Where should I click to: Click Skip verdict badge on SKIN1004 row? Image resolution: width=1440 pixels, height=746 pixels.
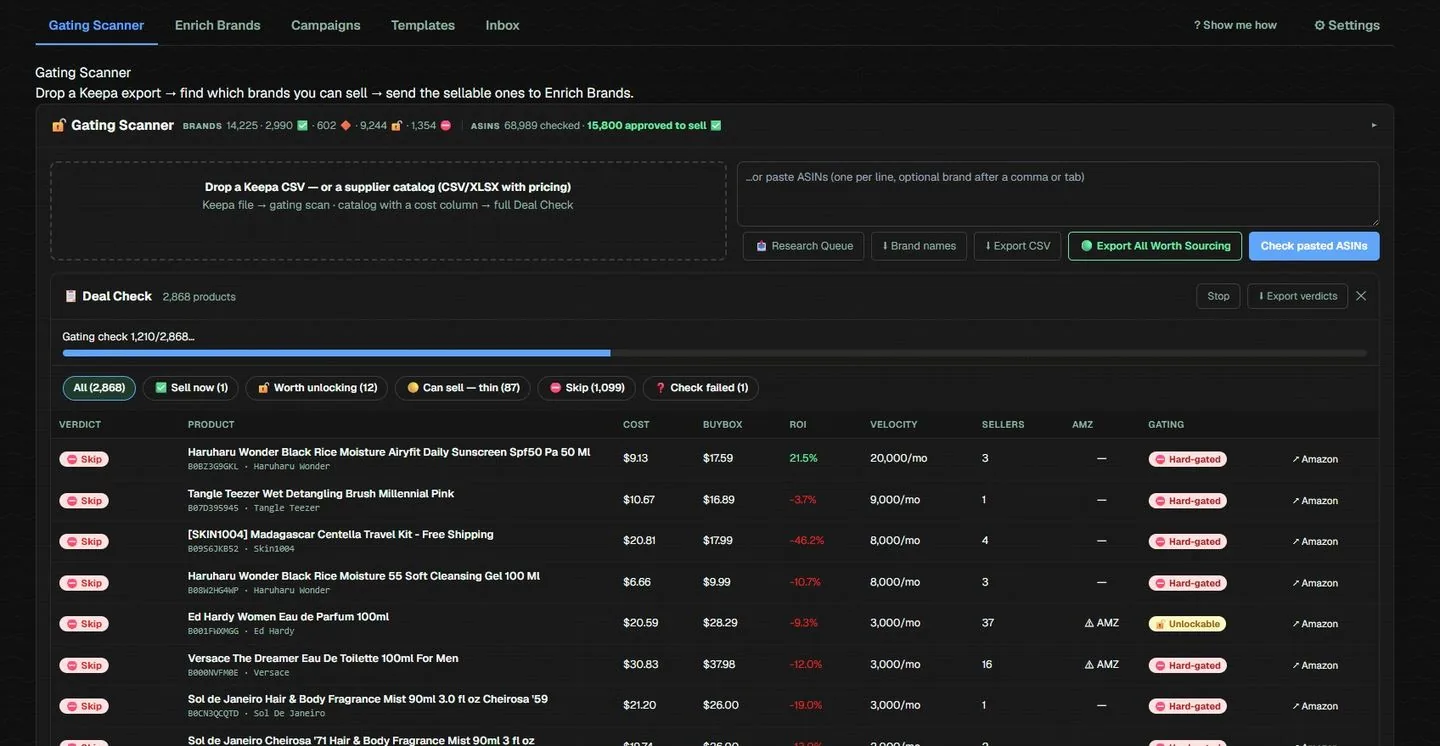click(x=84, y=542)
